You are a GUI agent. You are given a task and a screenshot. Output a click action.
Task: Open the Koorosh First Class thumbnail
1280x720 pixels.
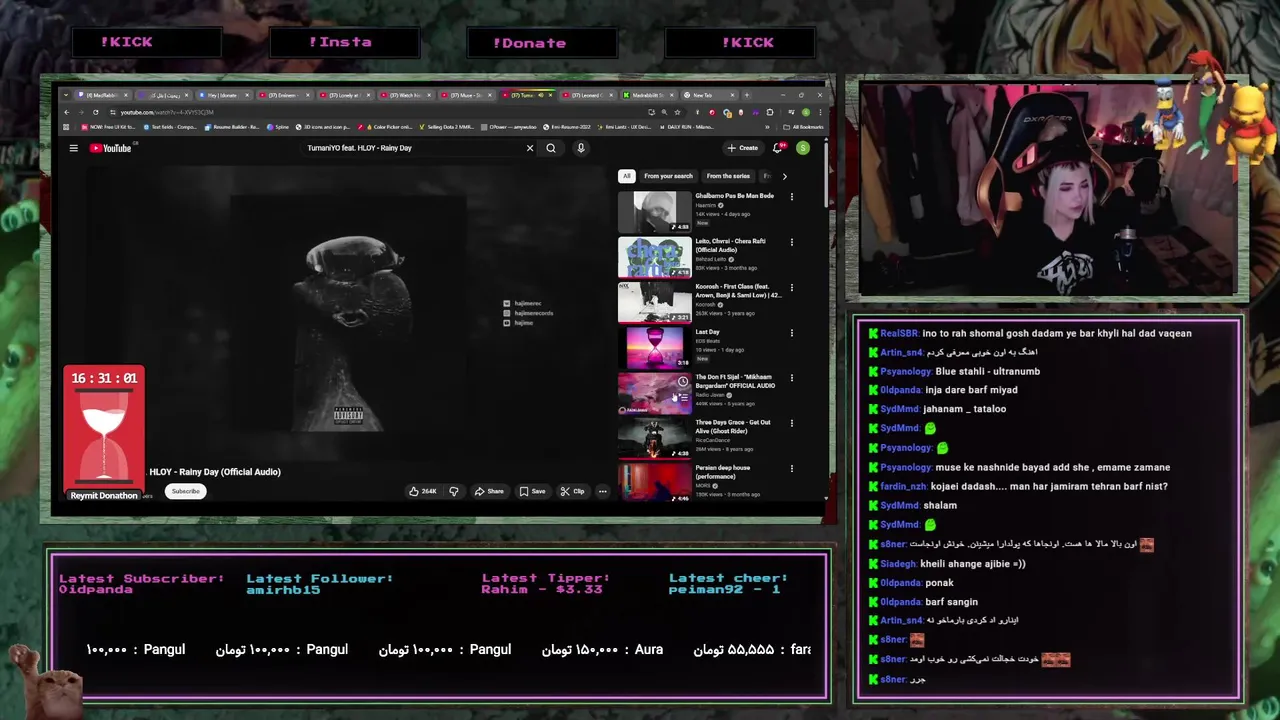[654, 302]
